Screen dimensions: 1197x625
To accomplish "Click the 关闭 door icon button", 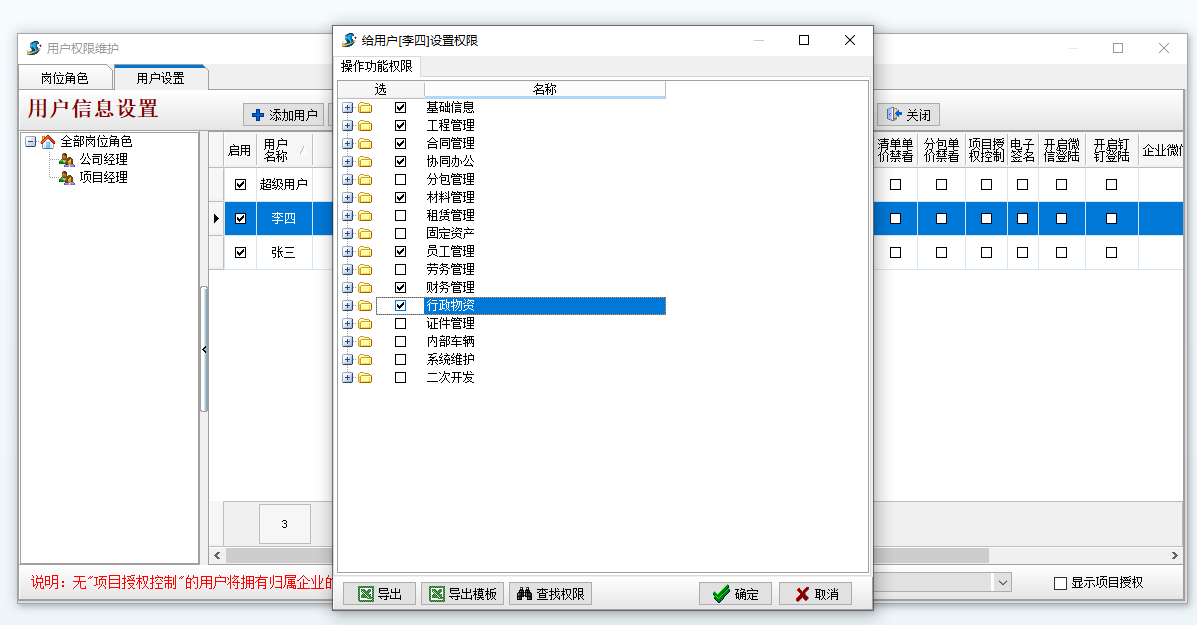I will [895, 115].
